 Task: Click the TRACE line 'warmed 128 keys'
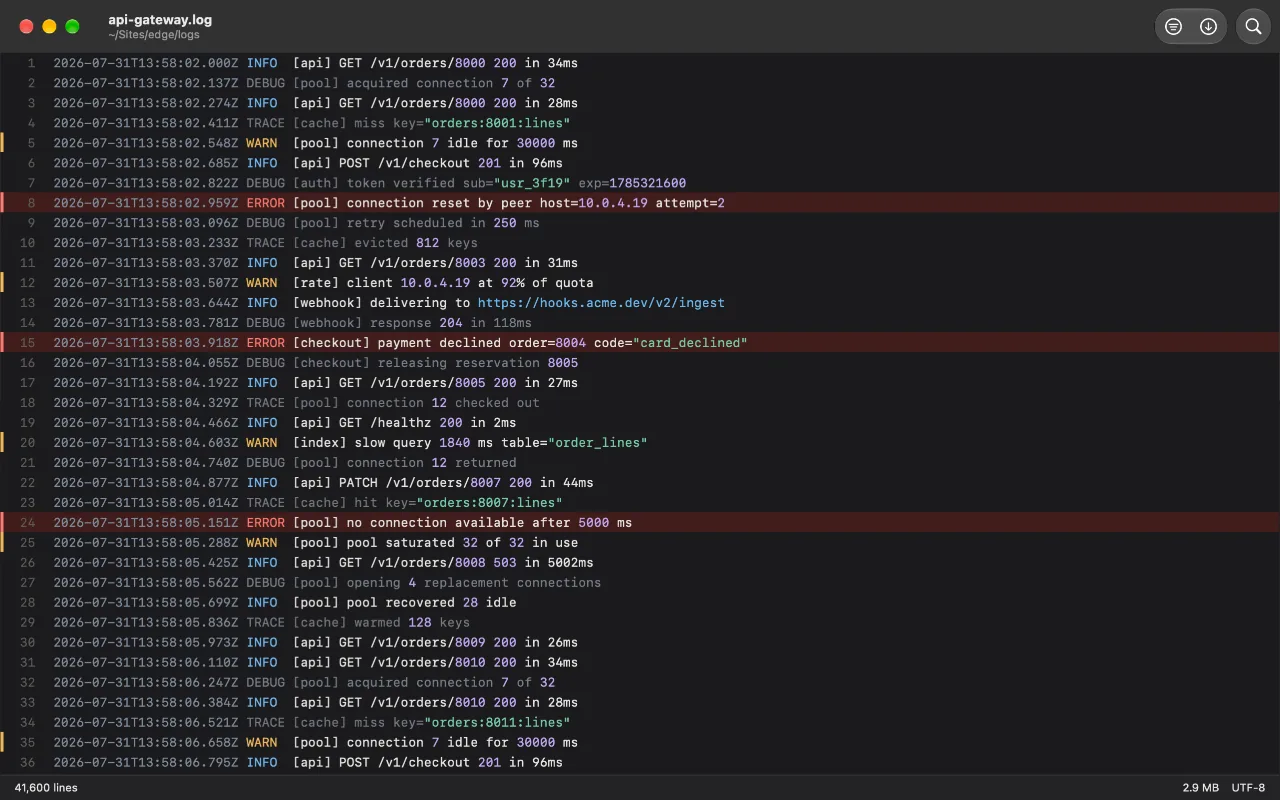pos(640,623)
